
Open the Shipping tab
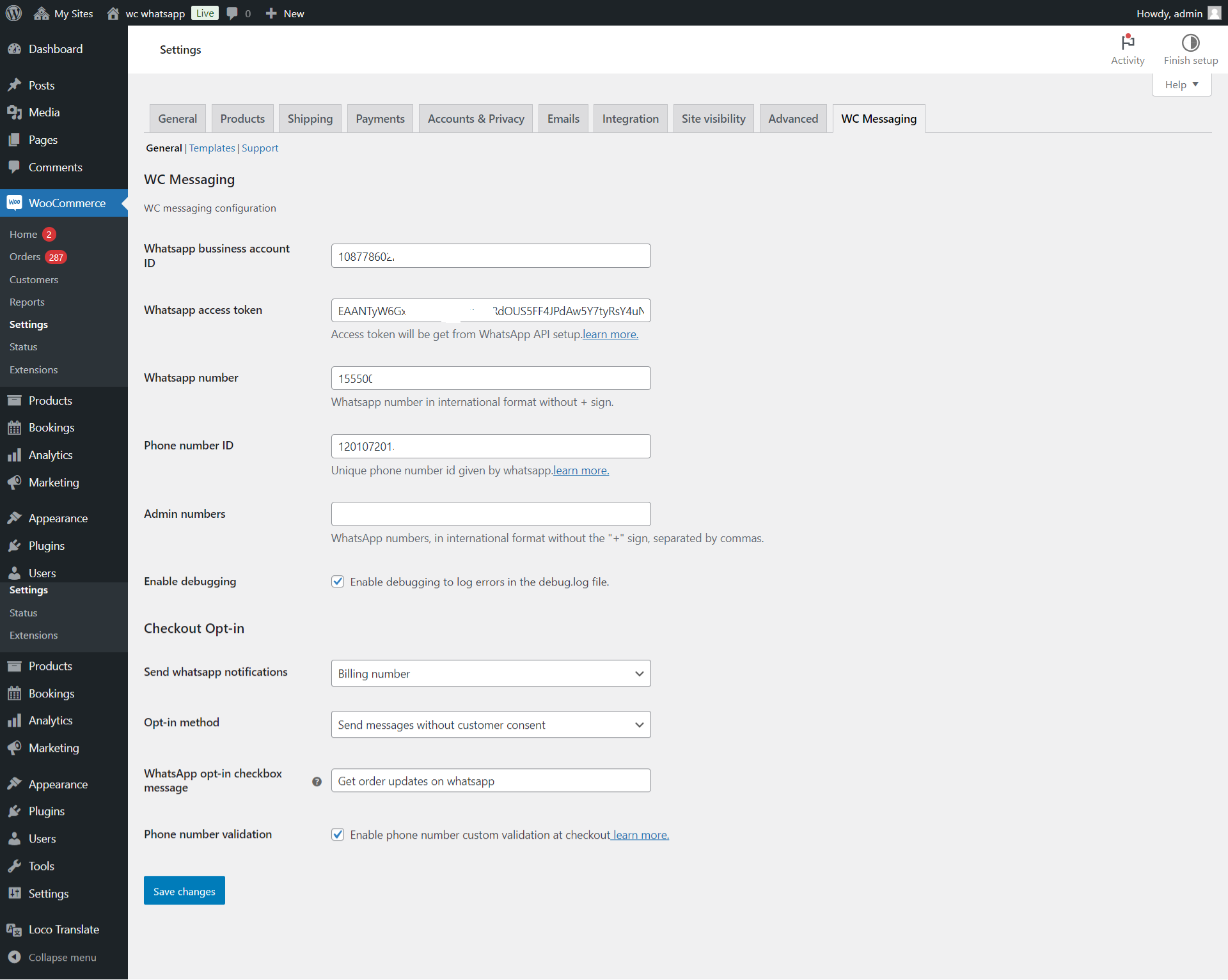point(310,119)
